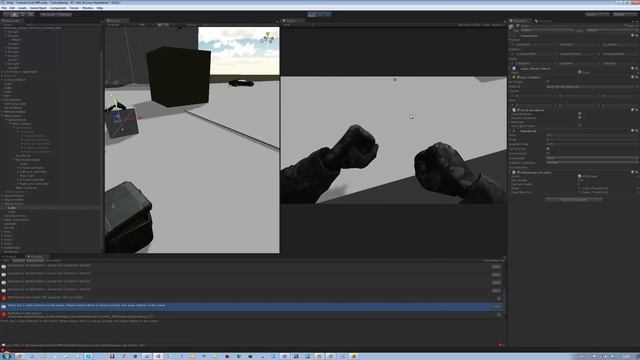Switch to the Project tab
Screen dimensions: 640x360
11,257
